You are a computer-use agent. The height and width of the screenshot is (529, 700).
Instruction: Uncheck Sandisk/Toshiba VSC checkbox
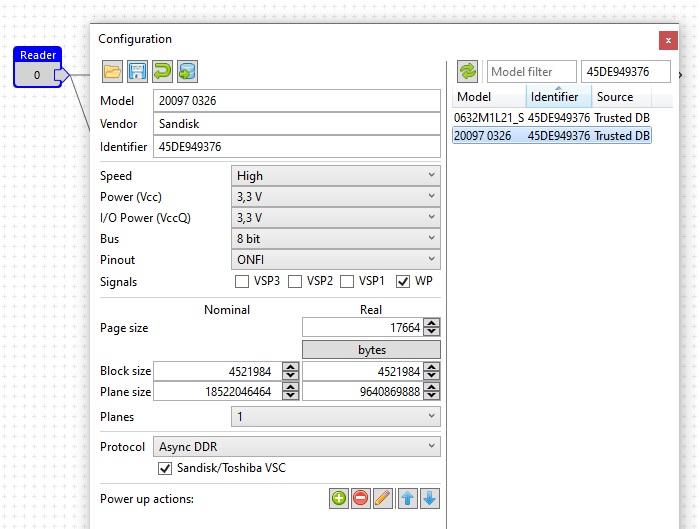point(165,468)
